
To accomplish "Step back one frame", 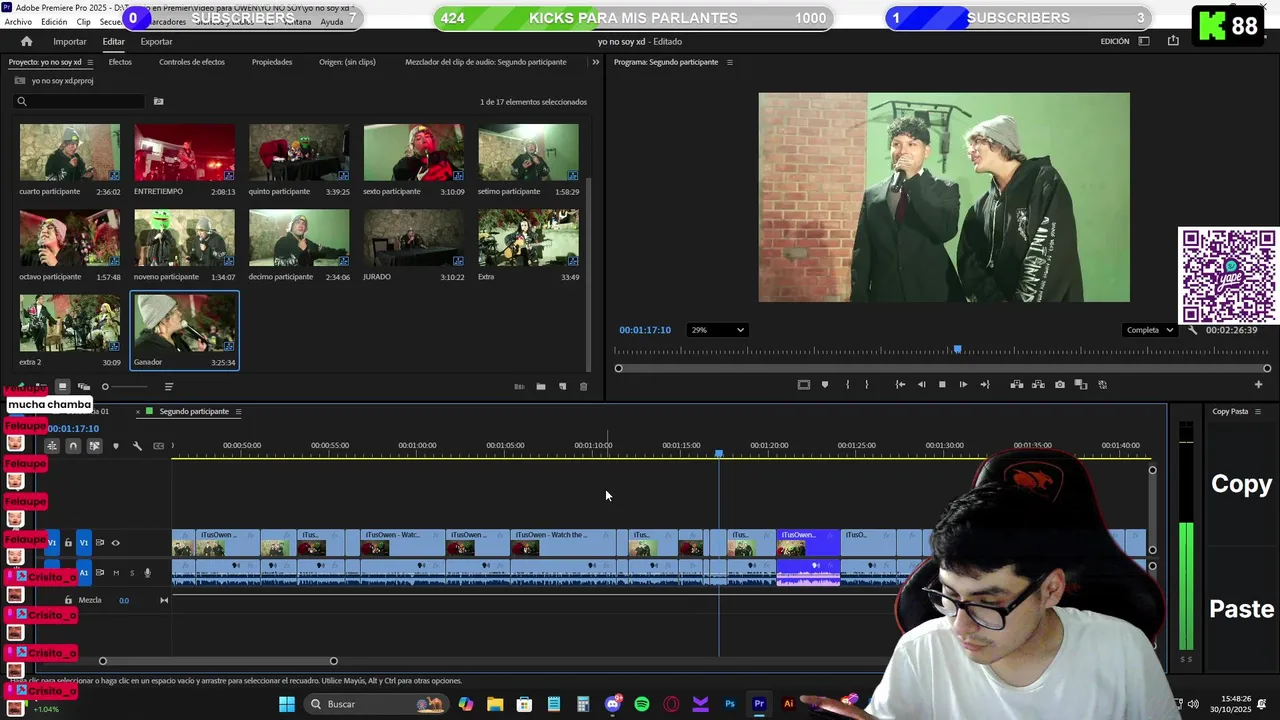I will pyautogui.click(x=921, y=385).
